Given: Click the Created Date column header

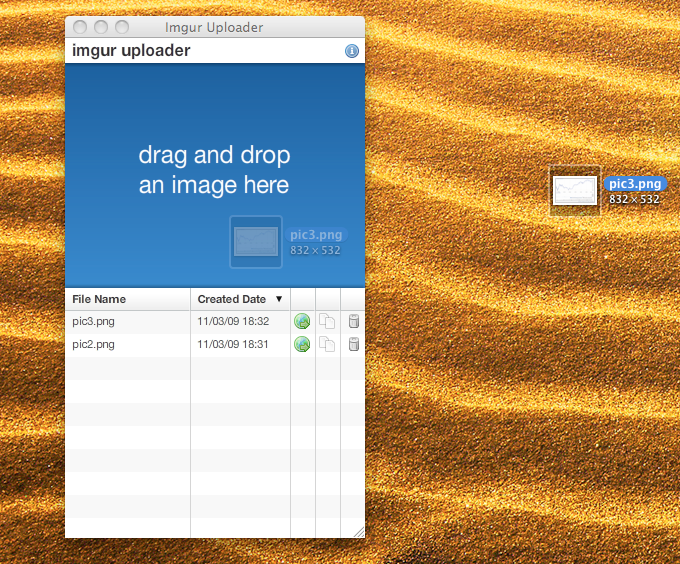Looking at the screenshot, I should click(x=240, y=299).
